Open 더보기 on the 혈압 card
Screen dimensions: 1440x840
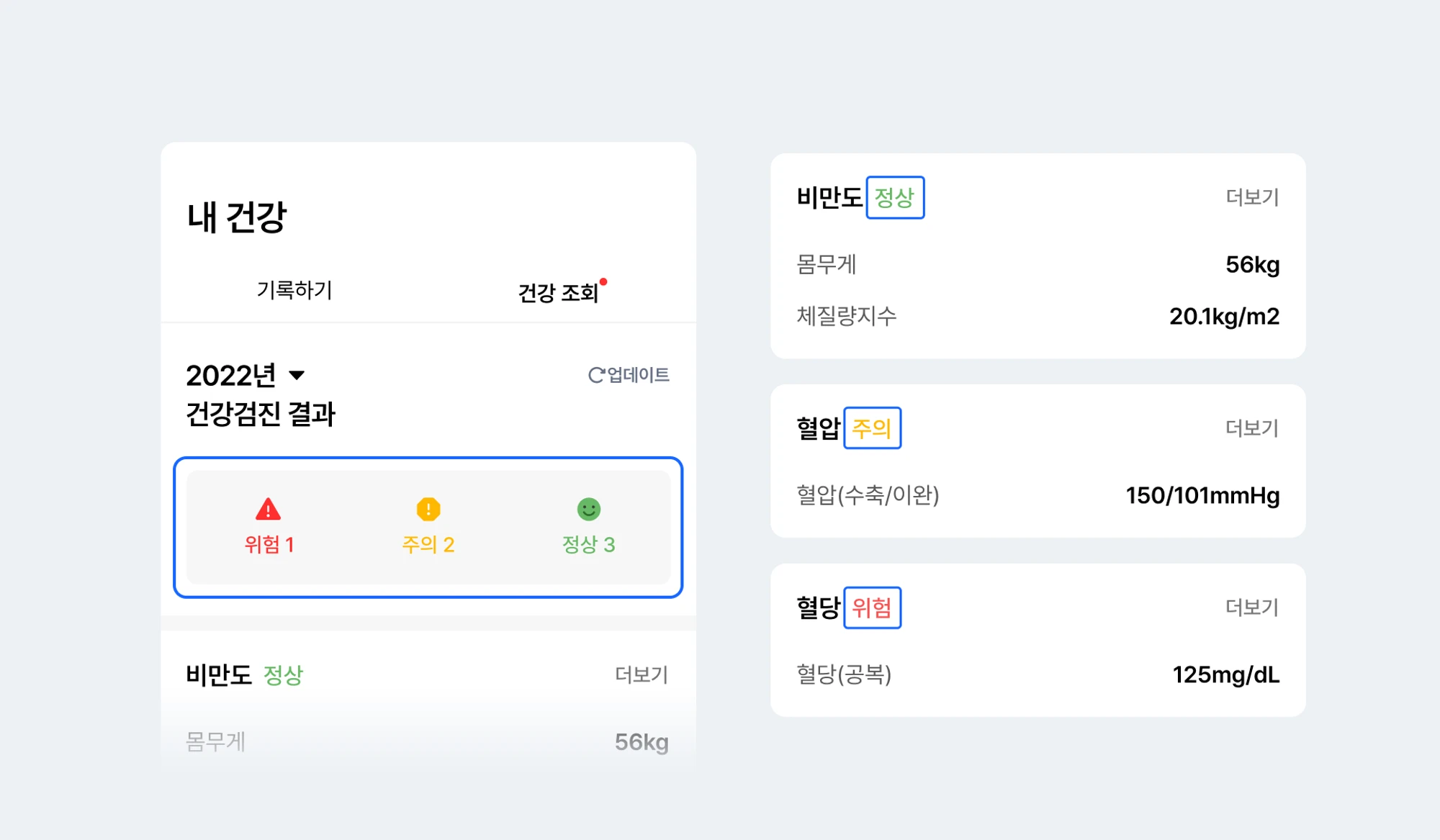tap(1253, 428)
